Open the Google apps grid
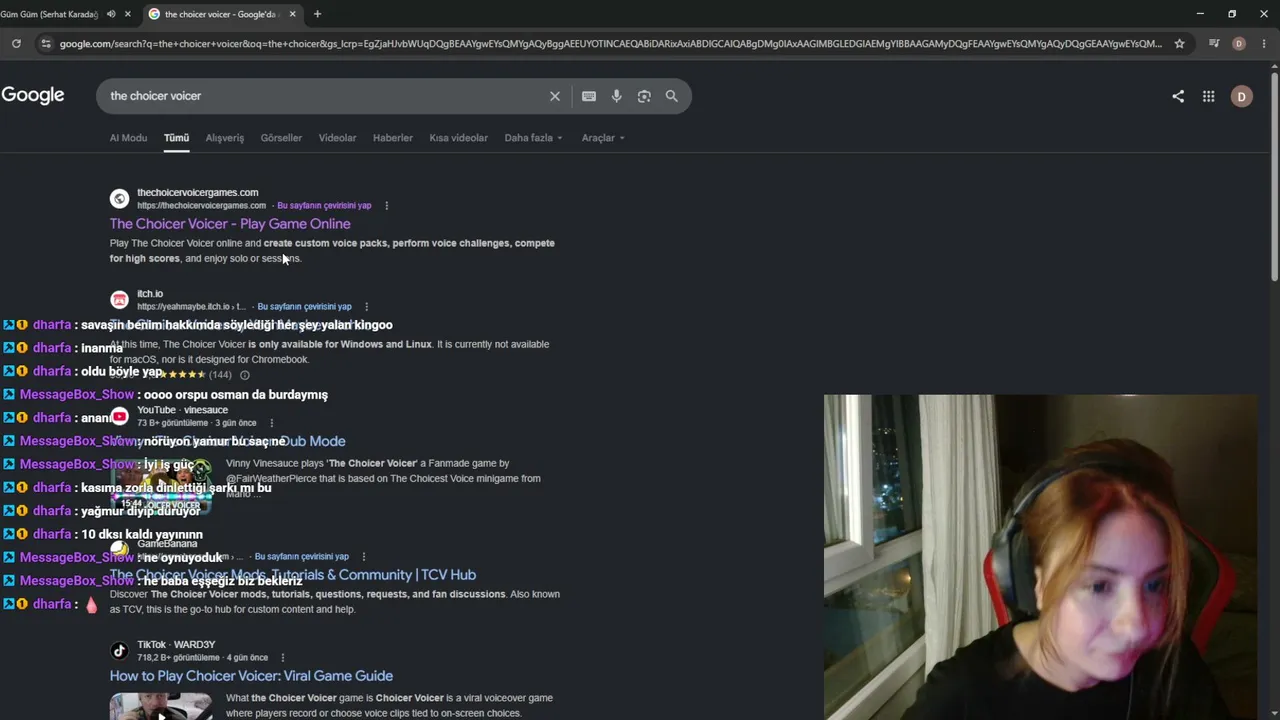The image size is (1280, 720). [x=1209, y=96]
